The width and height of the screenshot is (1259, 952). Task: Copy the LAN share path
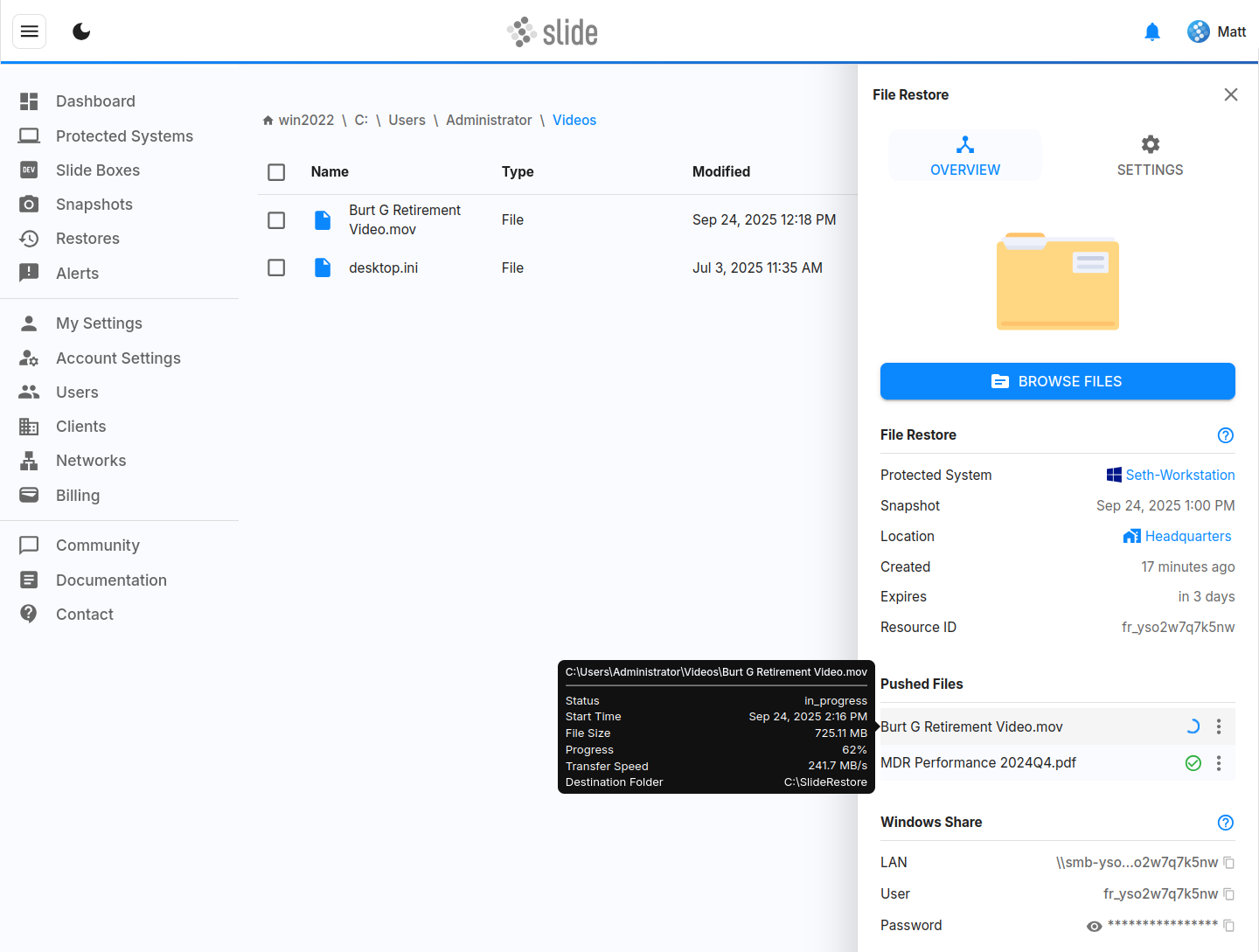(x=1228, y=863)
